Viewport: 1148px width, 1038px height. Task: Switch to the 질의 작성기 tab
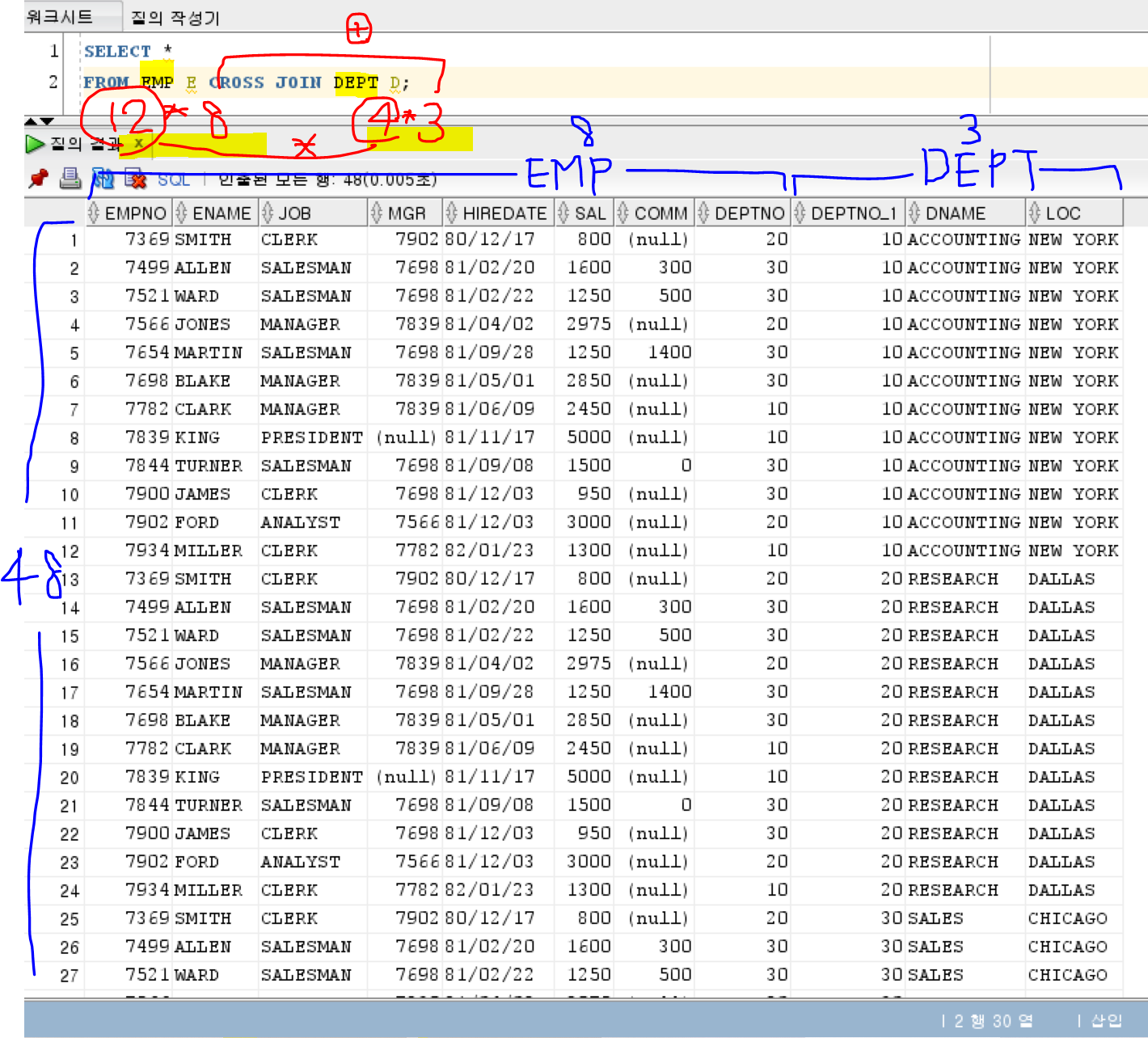175,18
